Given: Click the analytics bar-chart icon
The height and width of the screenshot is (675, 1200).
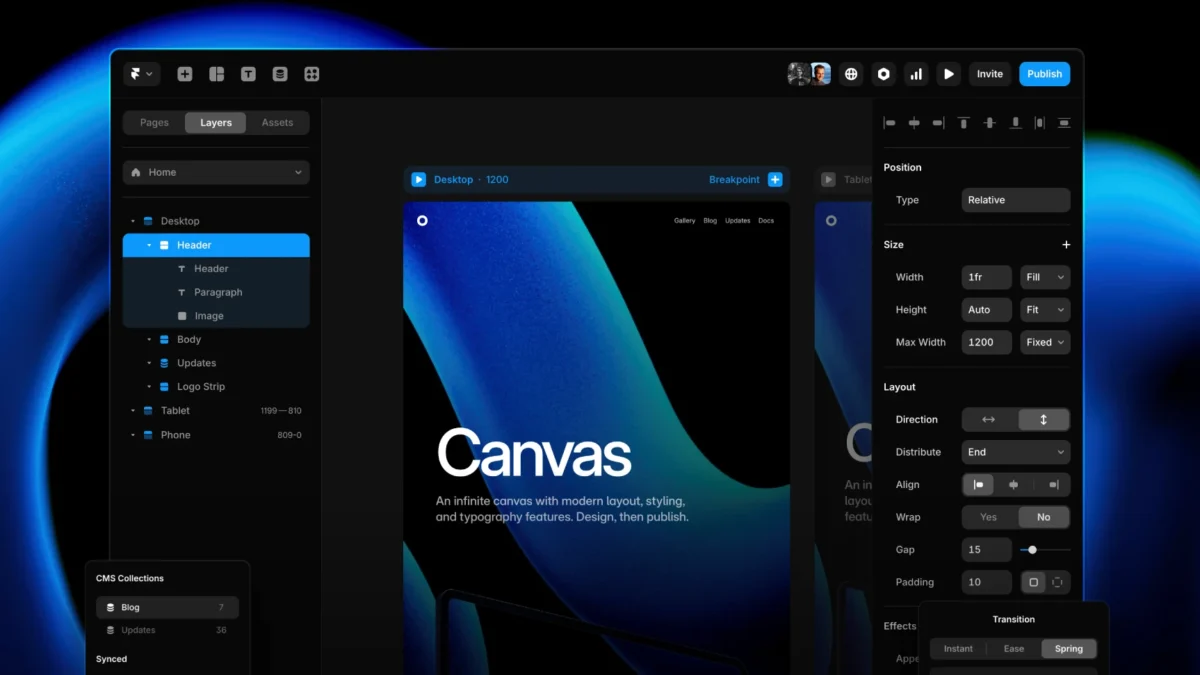Looking at the screenshot, I should 916,73.
